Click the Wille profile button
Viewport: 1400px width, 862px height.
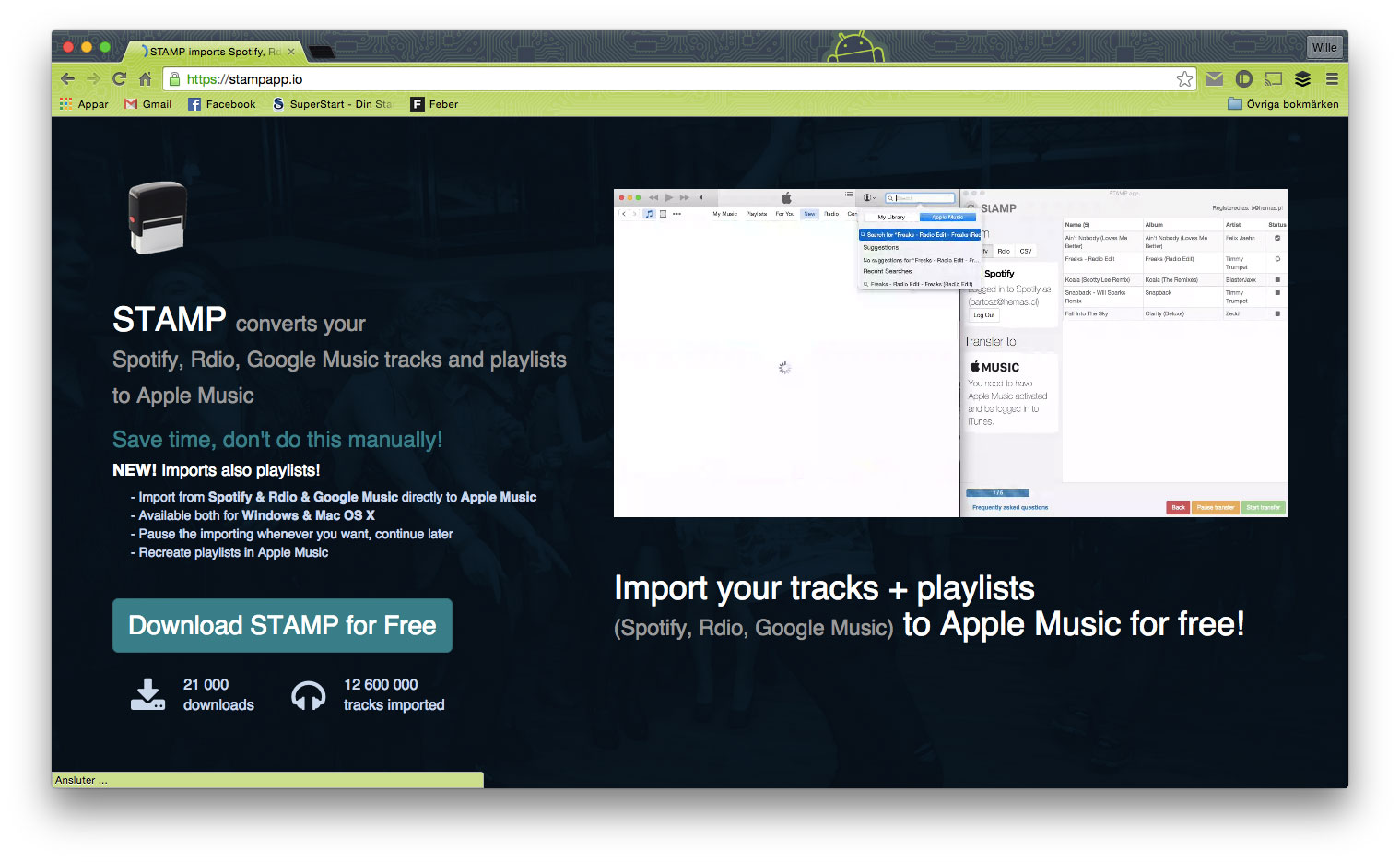tap(1324, 47)
